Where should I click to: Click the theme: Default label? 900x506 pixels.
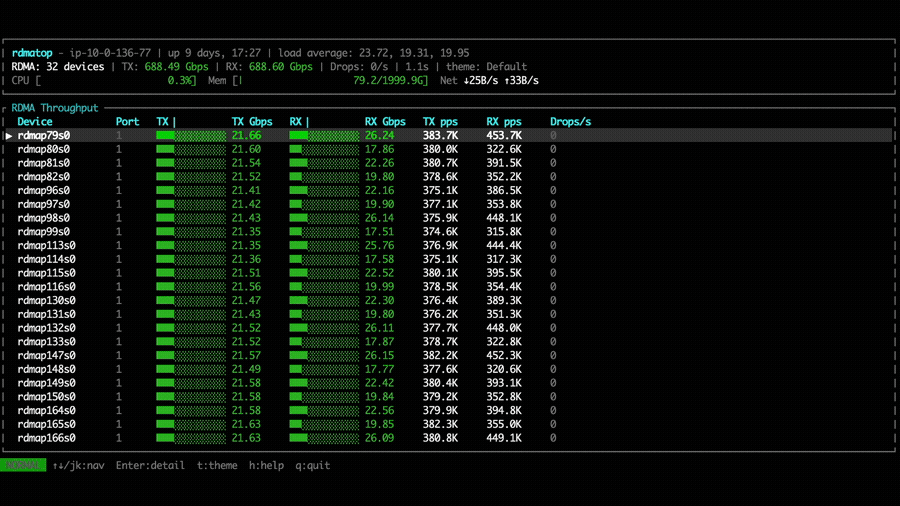coord(487,67)
